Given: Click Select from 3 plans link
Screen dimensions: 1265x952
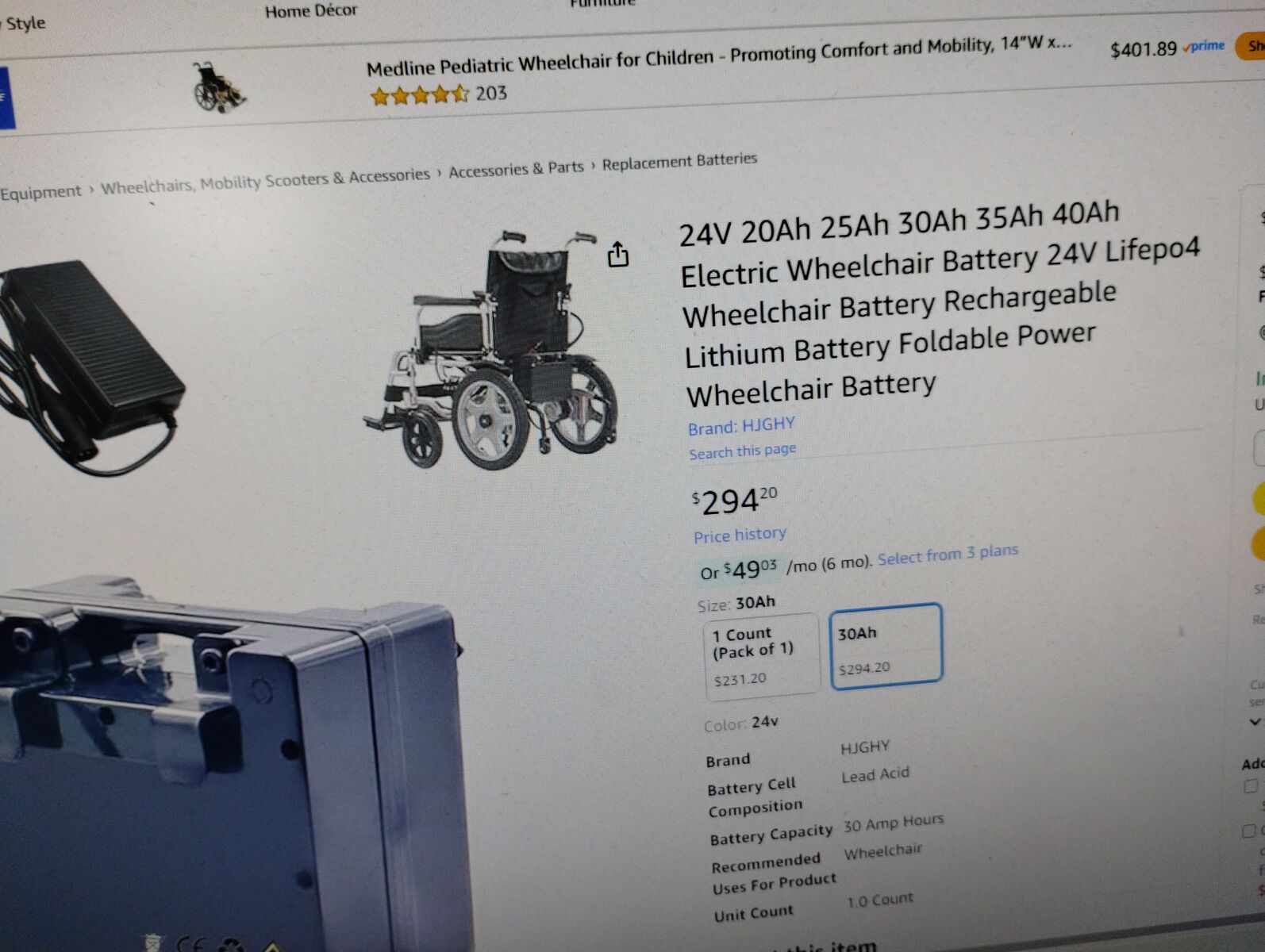Looking at the screenshot, I should coord(948,555).
